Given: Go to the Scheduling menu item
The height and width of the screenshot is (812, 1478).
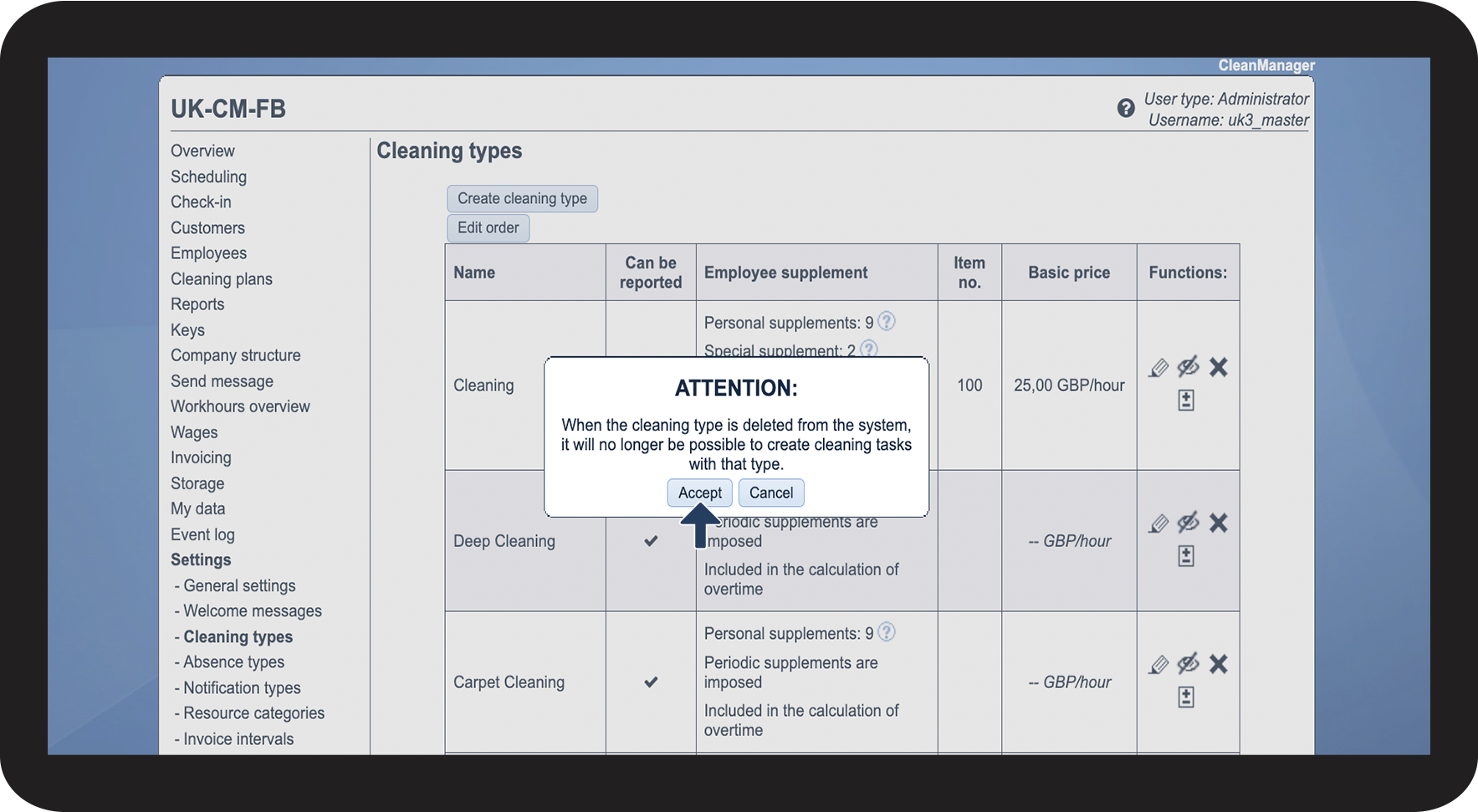Looking at the screenshot, I should pos(208,176).
